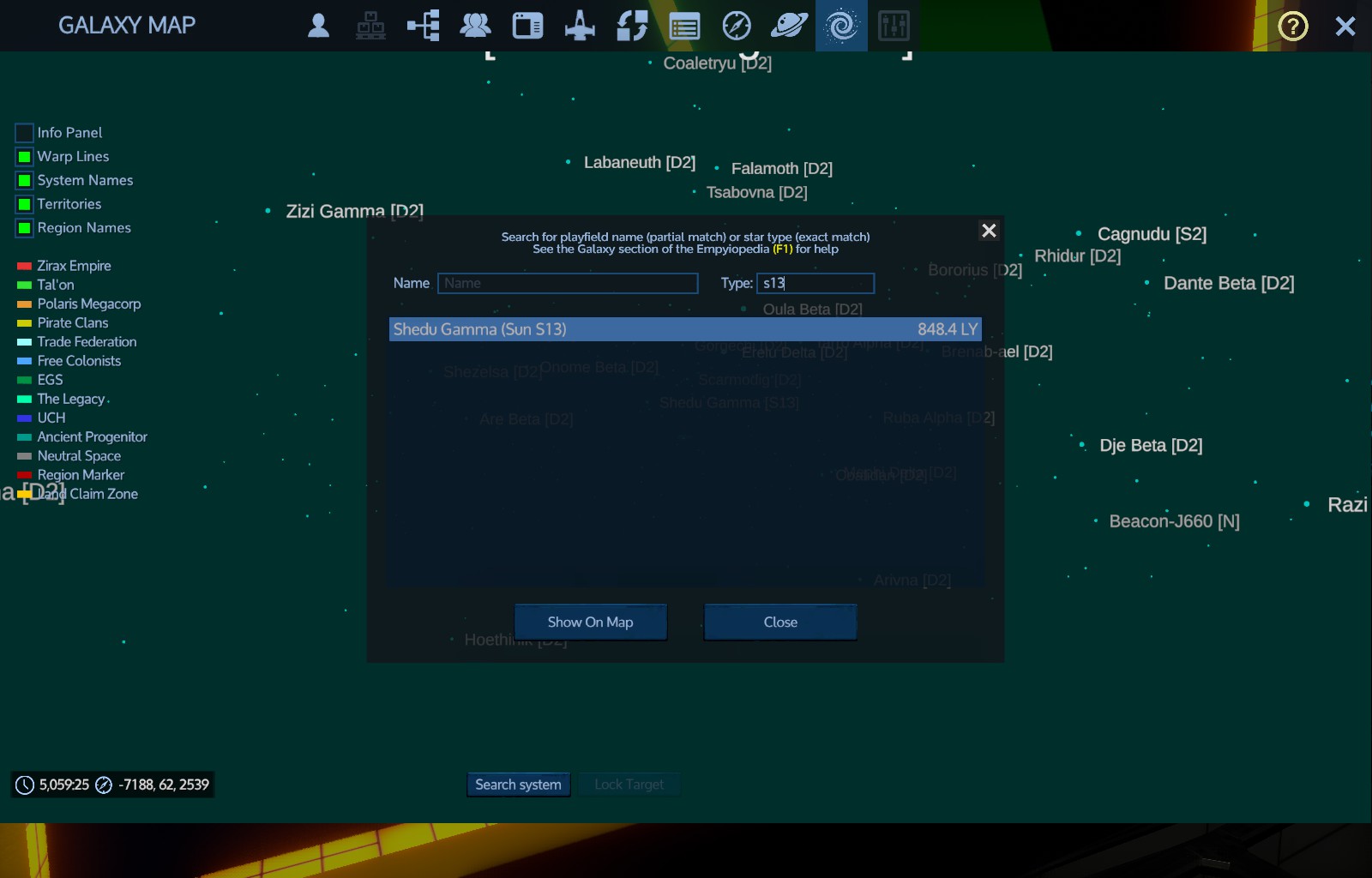
Task: Click the Ancient Progenitor legend entry
Action: pos(93,437)
